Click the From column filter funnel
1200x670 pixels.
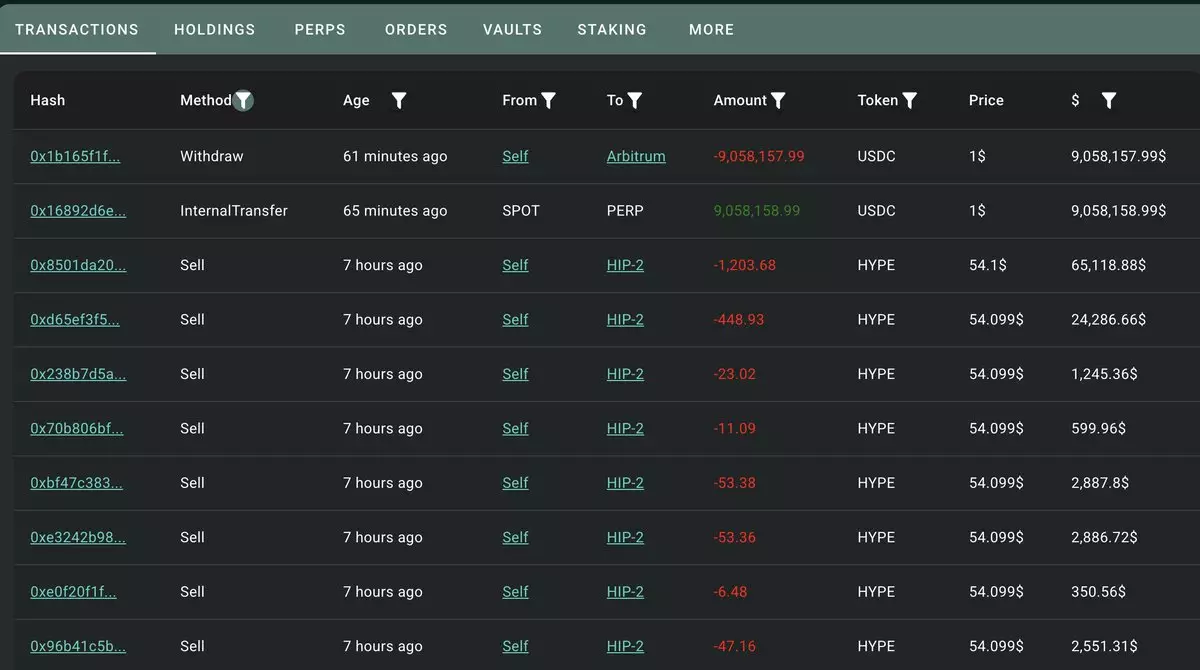548,100
